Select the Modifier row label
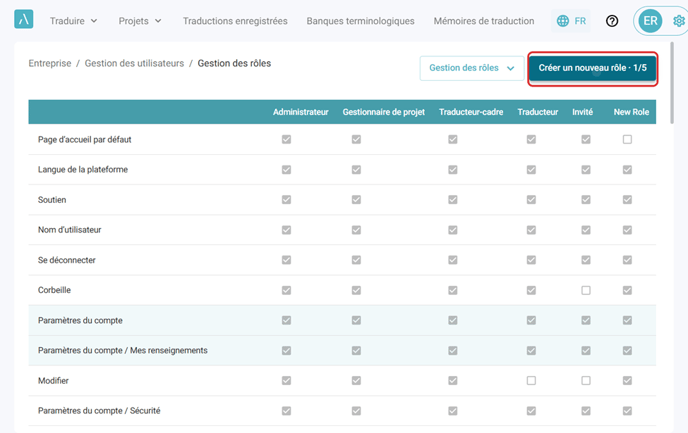The height and width of the screenshot is (433, 688). (x=53, y=381)
